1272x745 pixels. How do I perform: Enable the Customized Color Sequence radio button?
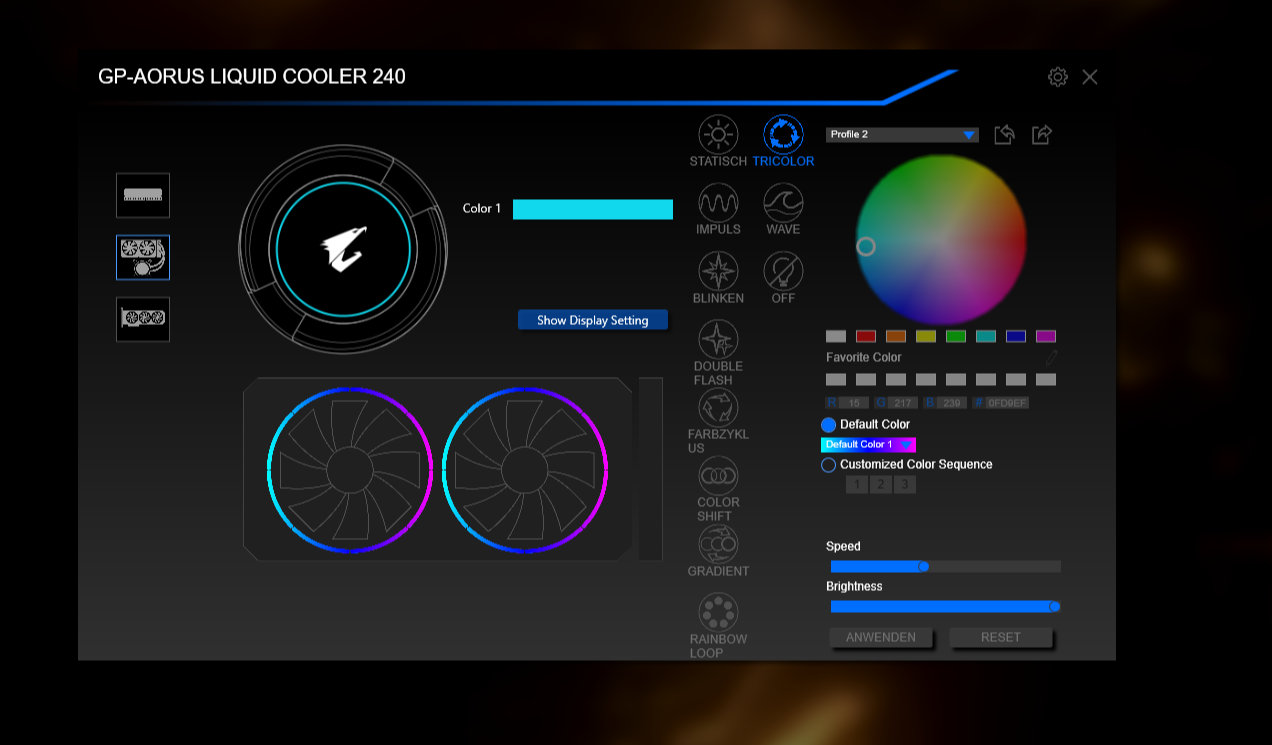coord(829,465)
